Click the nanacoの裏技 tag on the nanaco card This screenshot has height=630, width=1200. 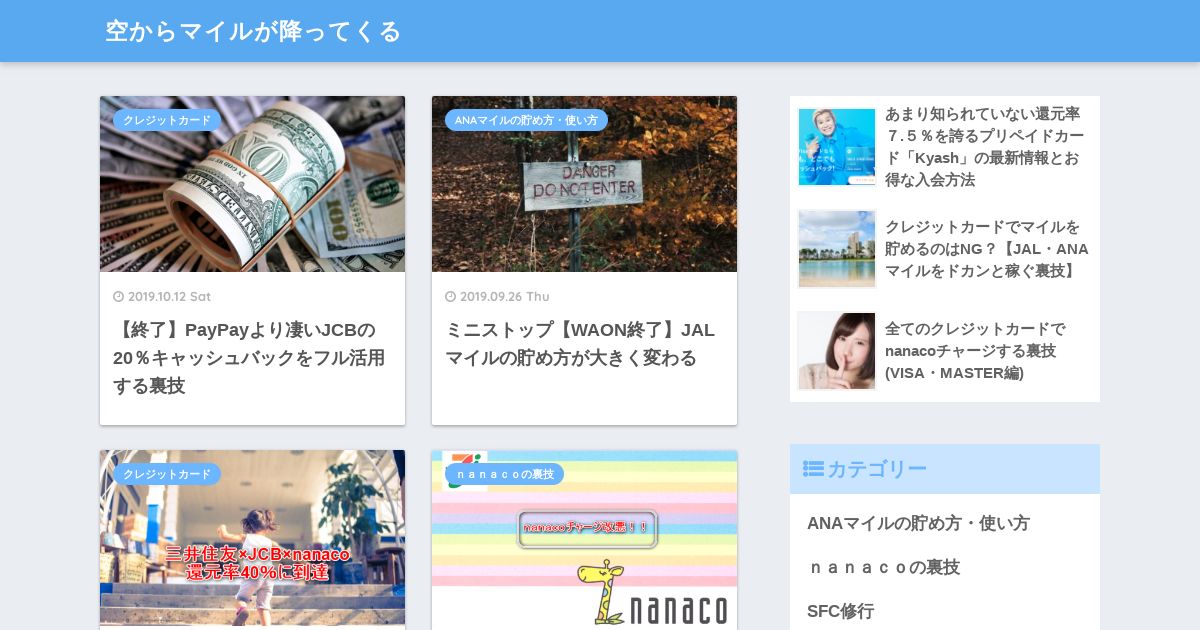tap(504, 474)
